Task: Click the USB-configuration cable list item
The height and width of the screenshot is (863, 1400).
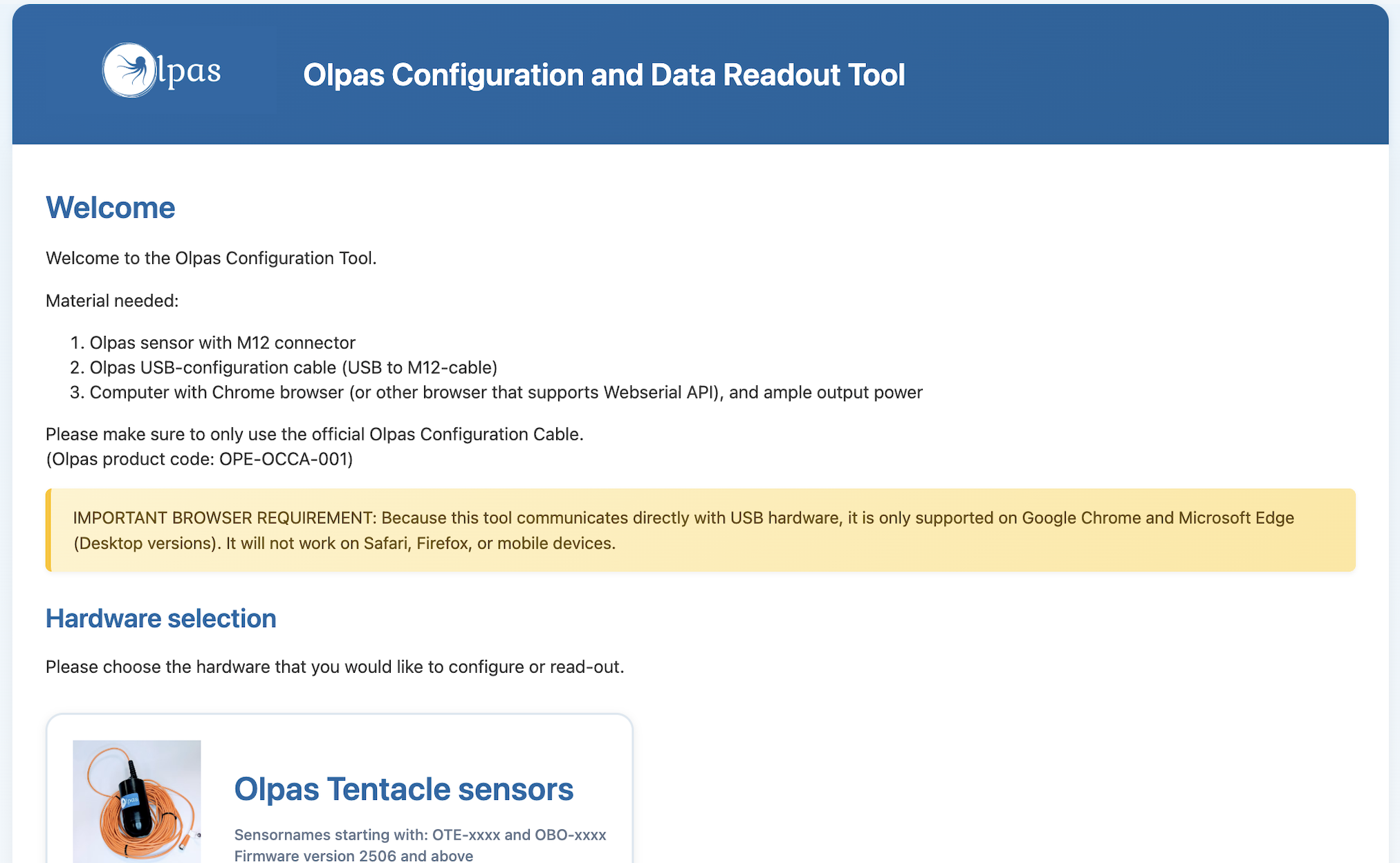Action: [293, 367]
